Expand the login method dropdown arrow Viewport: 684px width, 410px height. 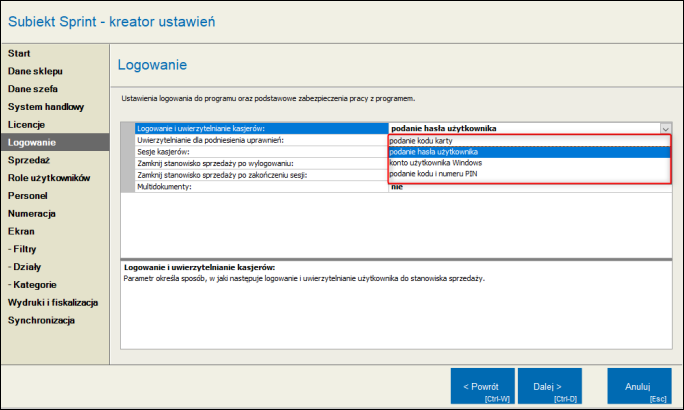(x=665, y=128)
